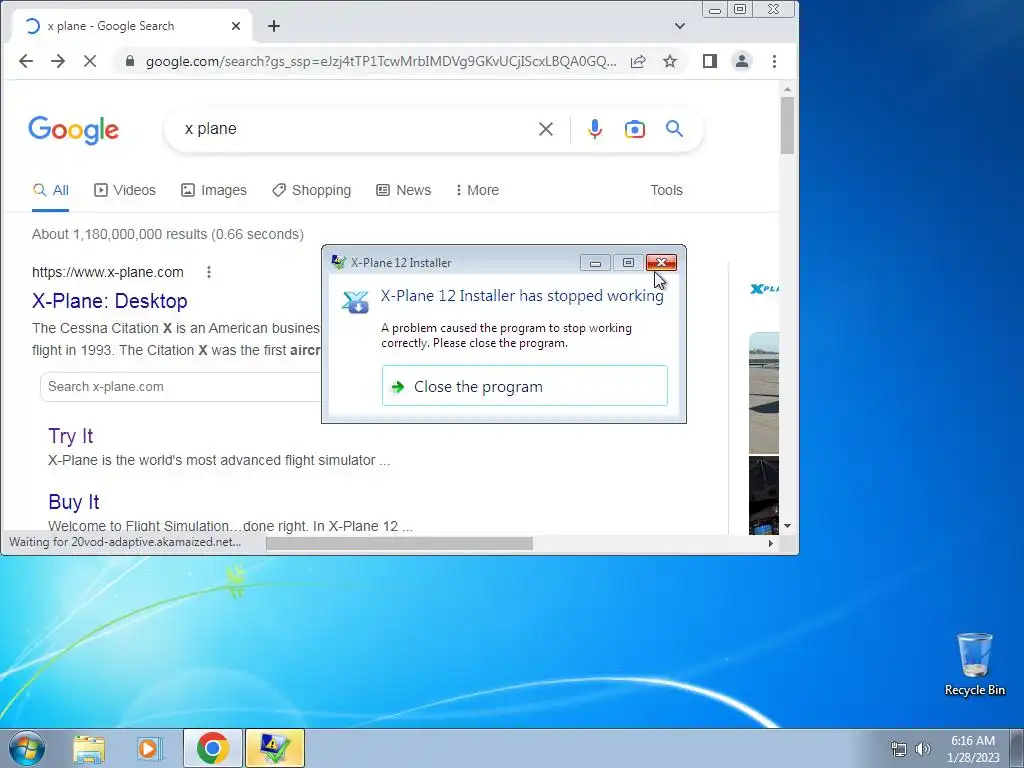Select the All results tab
This screenshot has height=768, width=1024.
click(51, 190)
